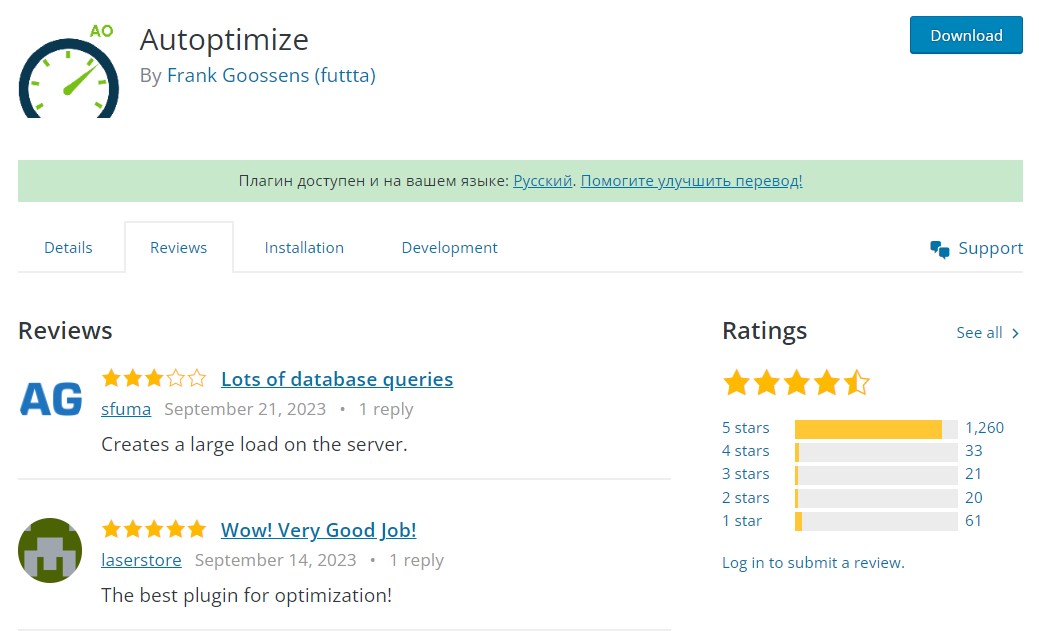Viewport: 1039px width, 631px height.
Task: Open the Wow! Very Good Job! review
Action: tap(319, 530)
